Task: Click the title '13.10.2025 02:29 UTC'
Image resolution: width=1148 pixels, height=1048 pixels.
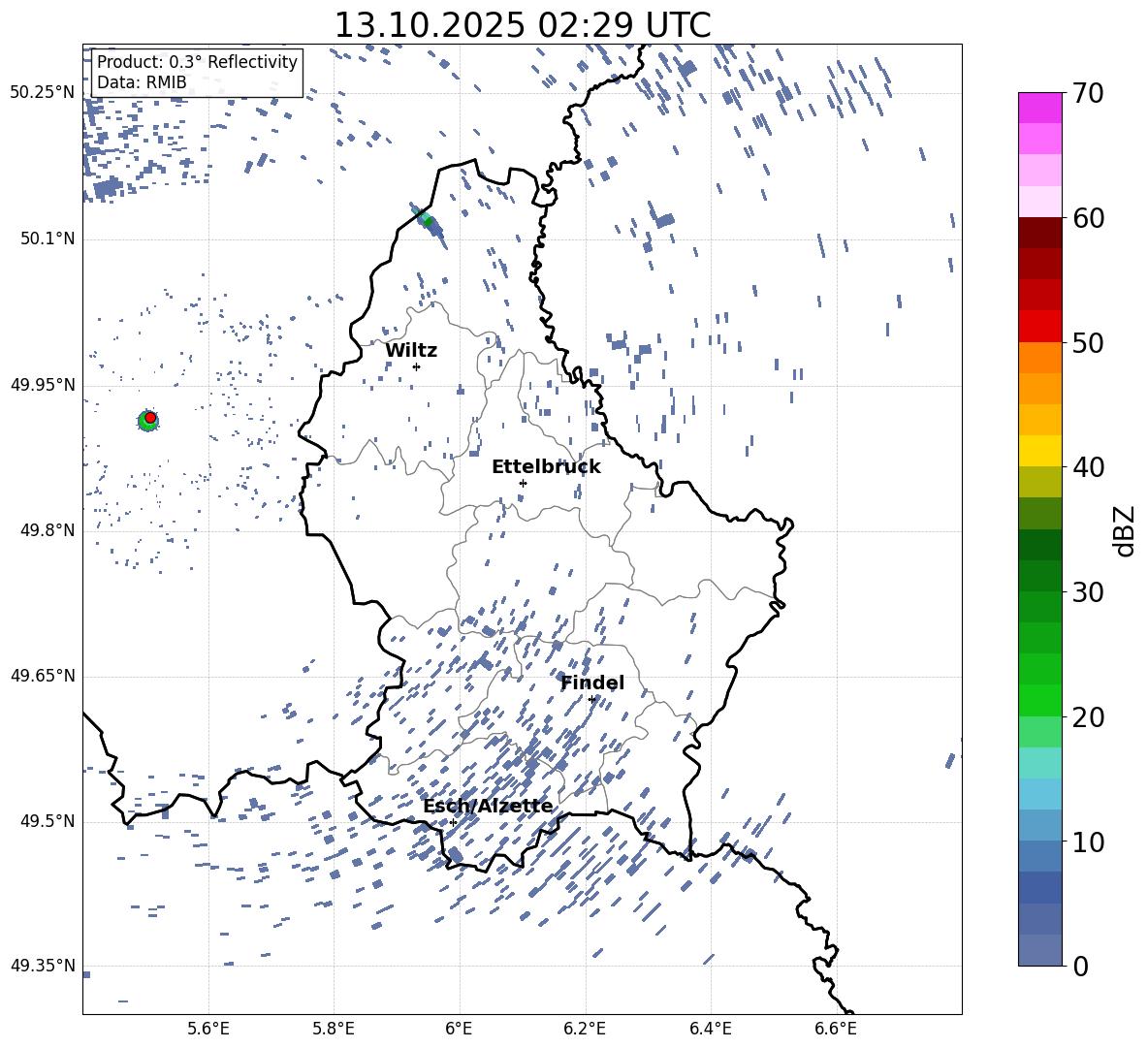Action: pyautogui.click(x=522, y=25)
